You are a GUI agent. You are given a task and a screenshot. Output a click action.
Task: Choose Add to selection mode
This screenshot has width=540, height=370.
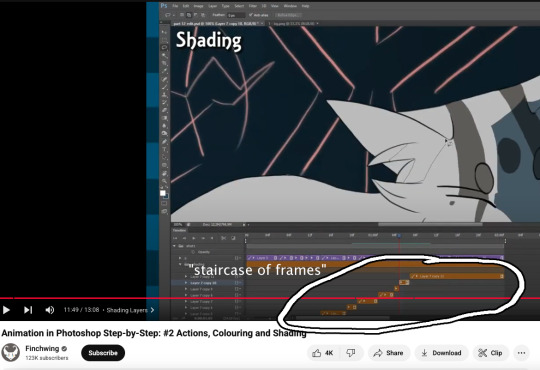pyautogui.click(x=189, y=15)
